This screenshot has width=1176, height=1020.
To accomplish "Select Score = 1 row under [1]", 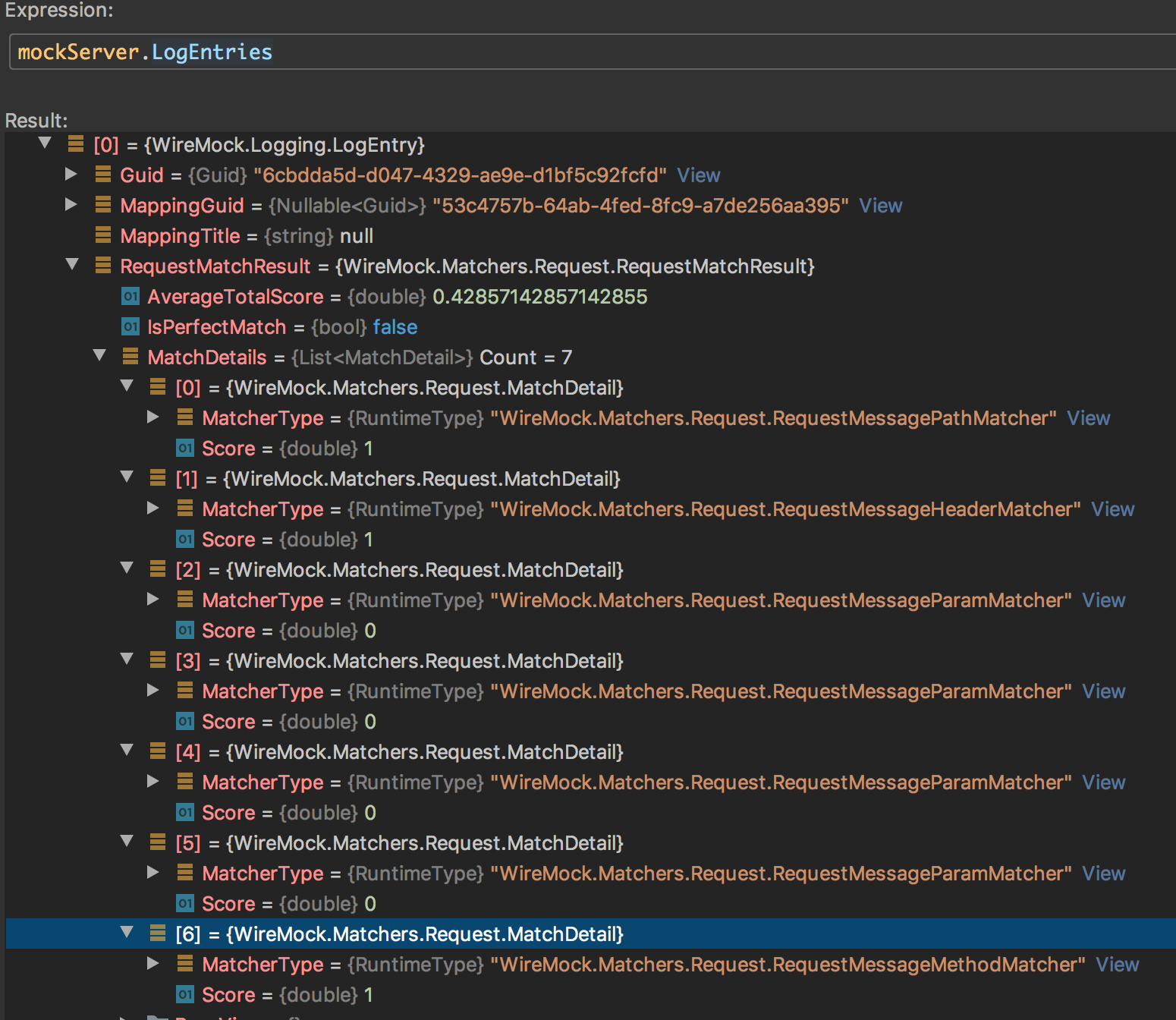I will [591, 540].
